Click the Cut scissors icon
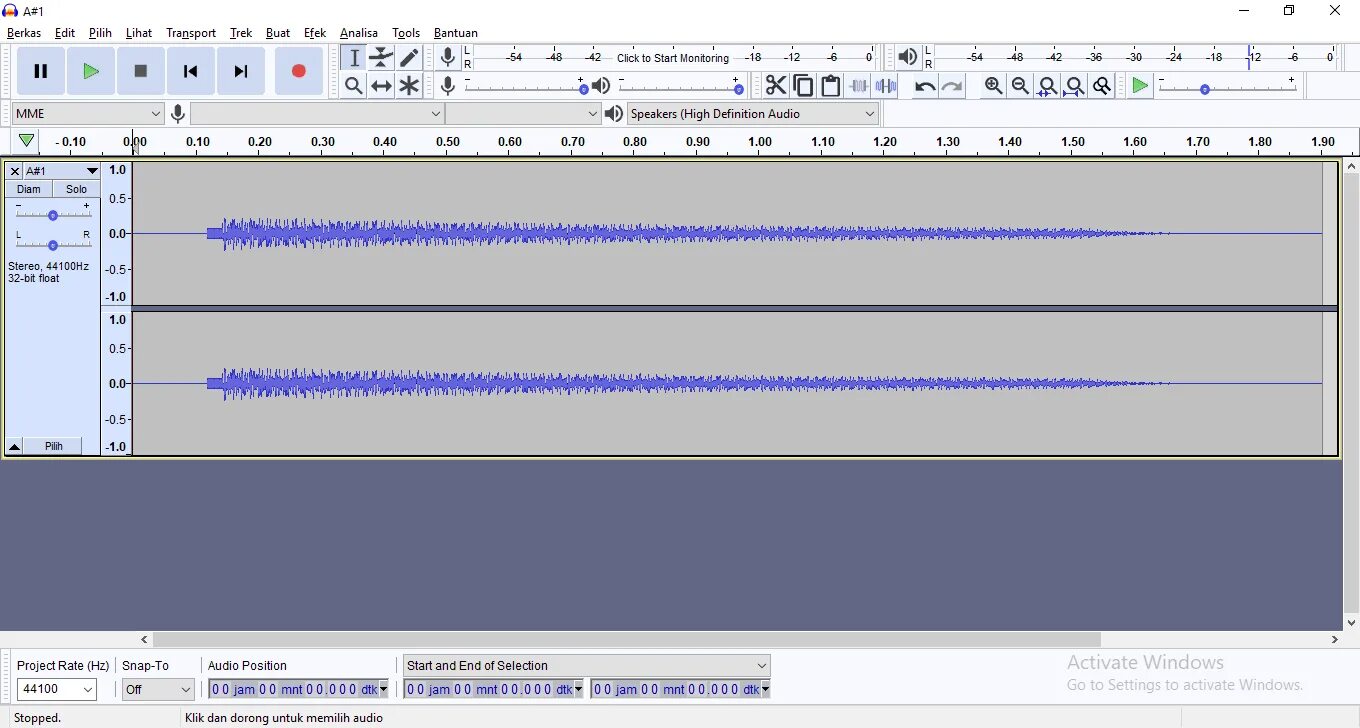 (775, 86)
